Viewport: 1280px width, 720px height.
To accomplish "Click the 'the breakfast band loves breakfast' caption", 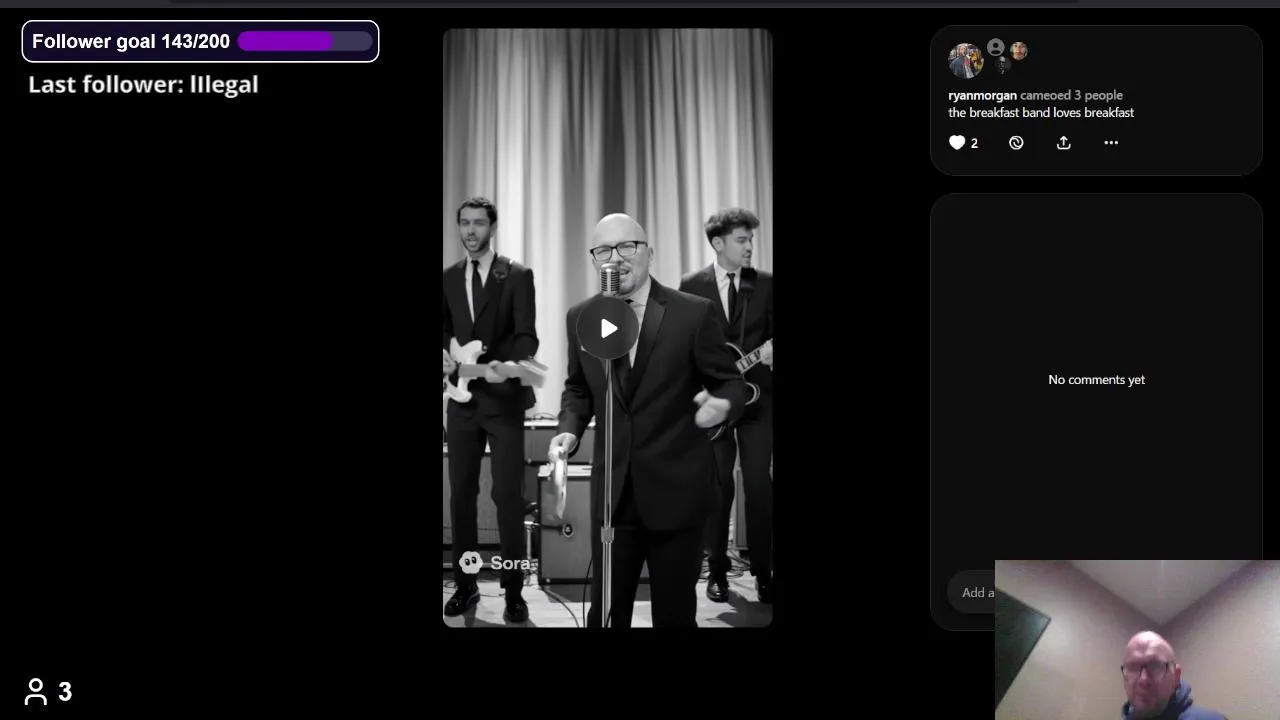I will click(1041, 113).
